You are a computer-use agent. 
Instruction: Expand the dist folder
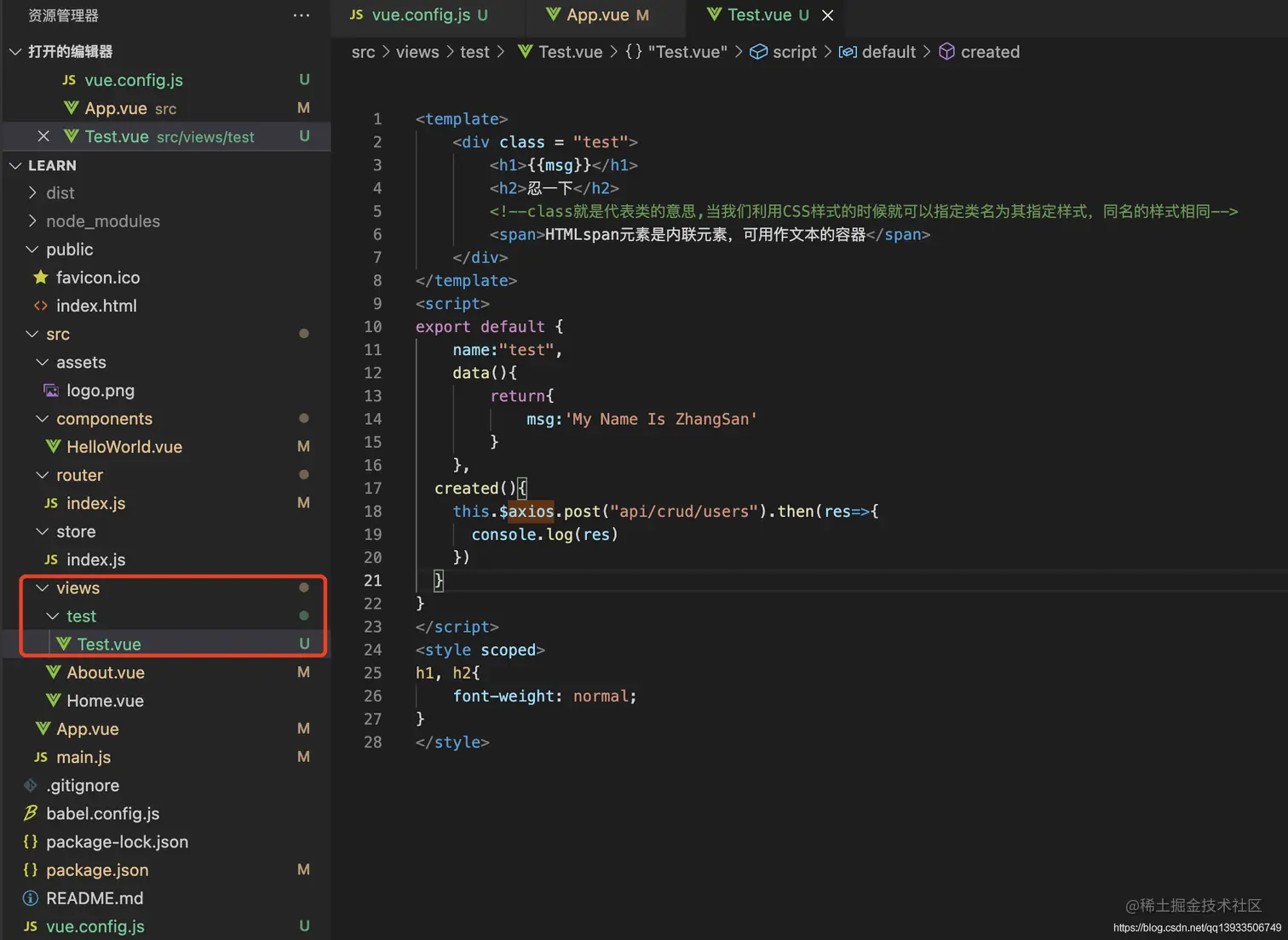pos(32,192)
